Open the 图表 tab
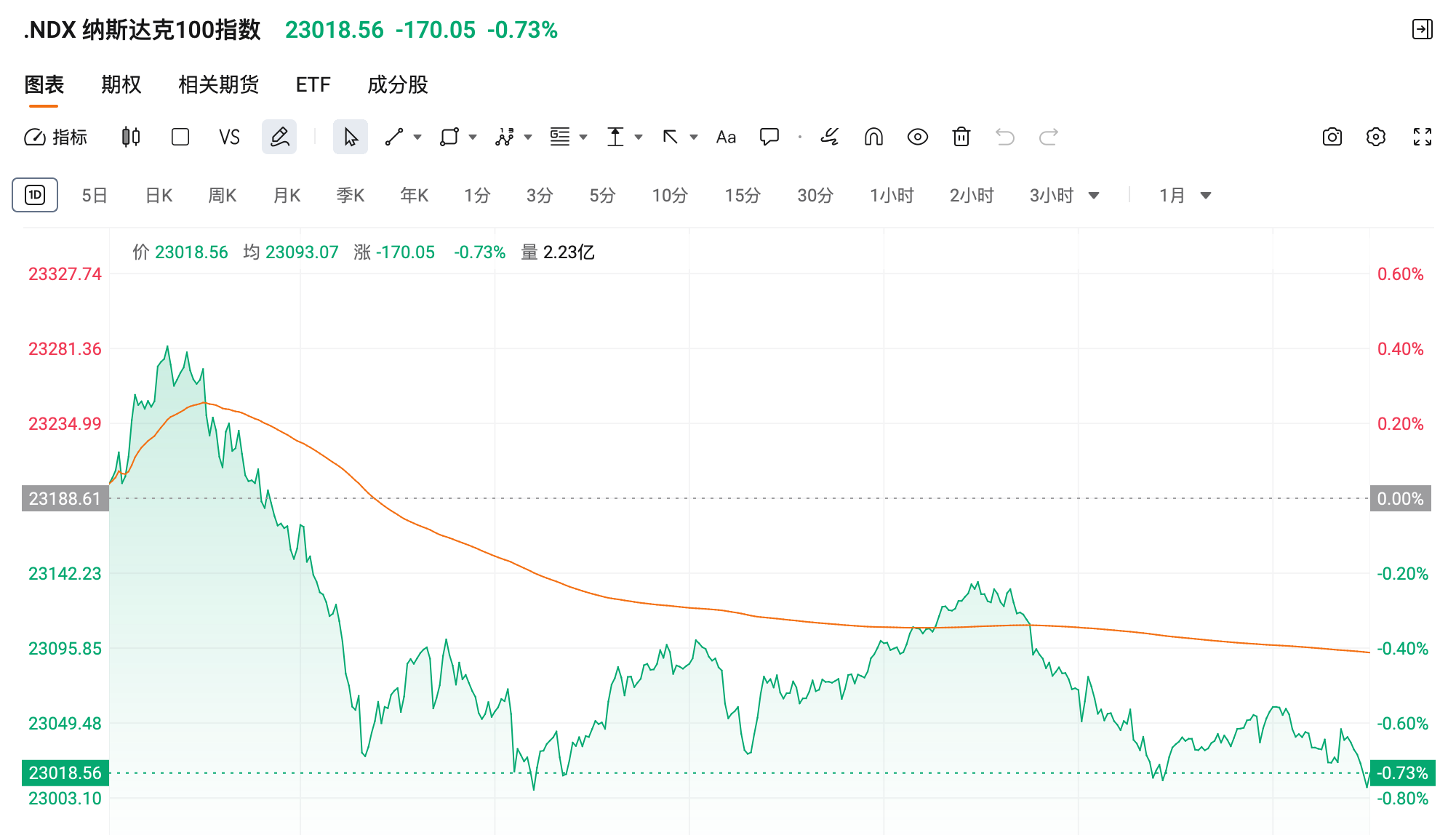Image resolution: width=1456 pixels, height=835 pixels. 44,85
